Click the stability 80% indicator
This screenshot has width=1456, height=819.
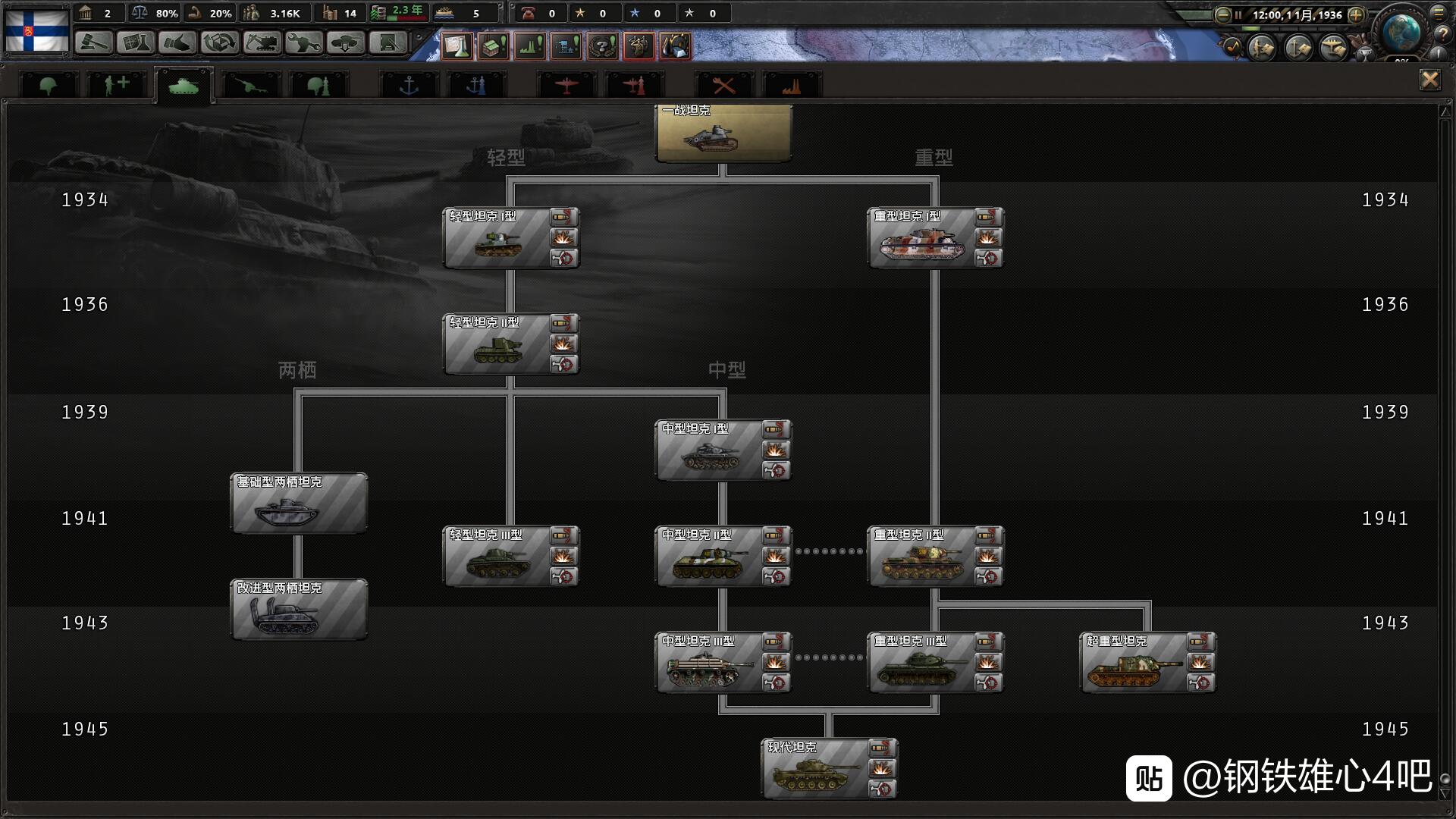click(155, 13)
